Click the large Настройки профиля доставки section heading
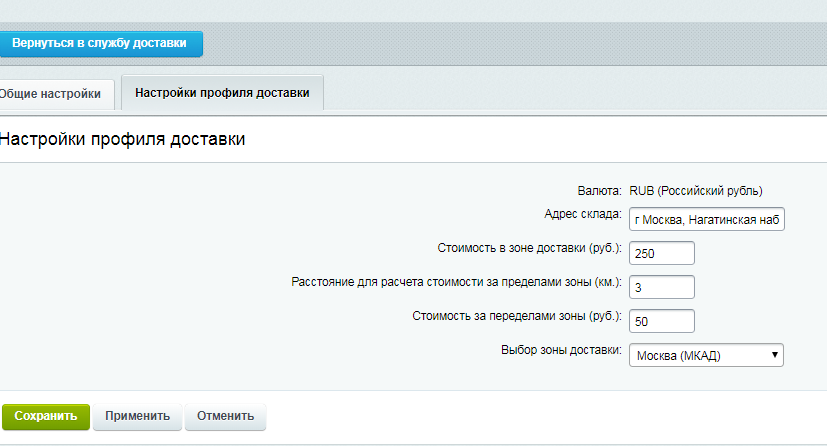This screenshot has height=446, width=827. coord(122,139)
